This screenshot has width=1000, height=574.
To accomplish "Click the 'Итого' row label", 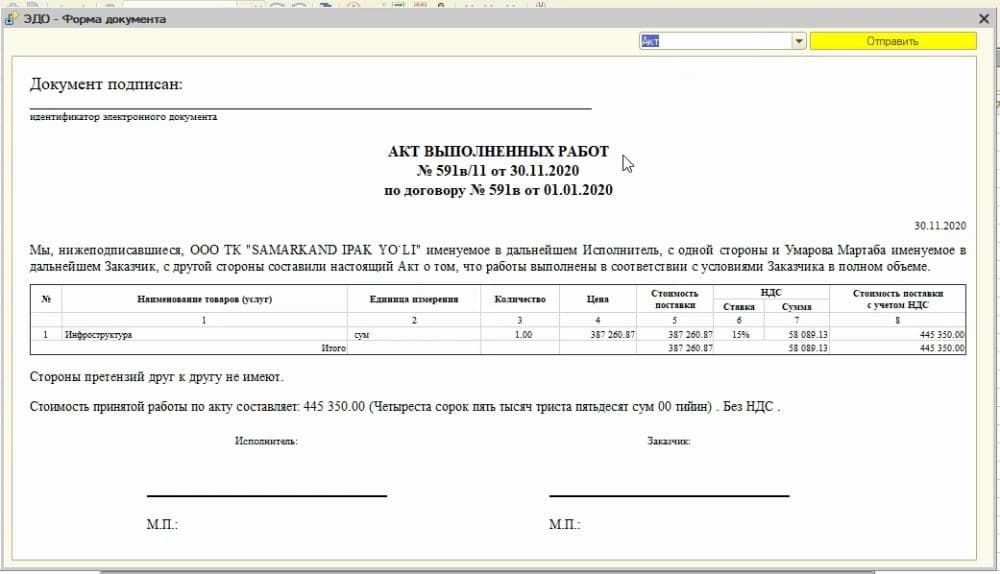I will point(334,348).
